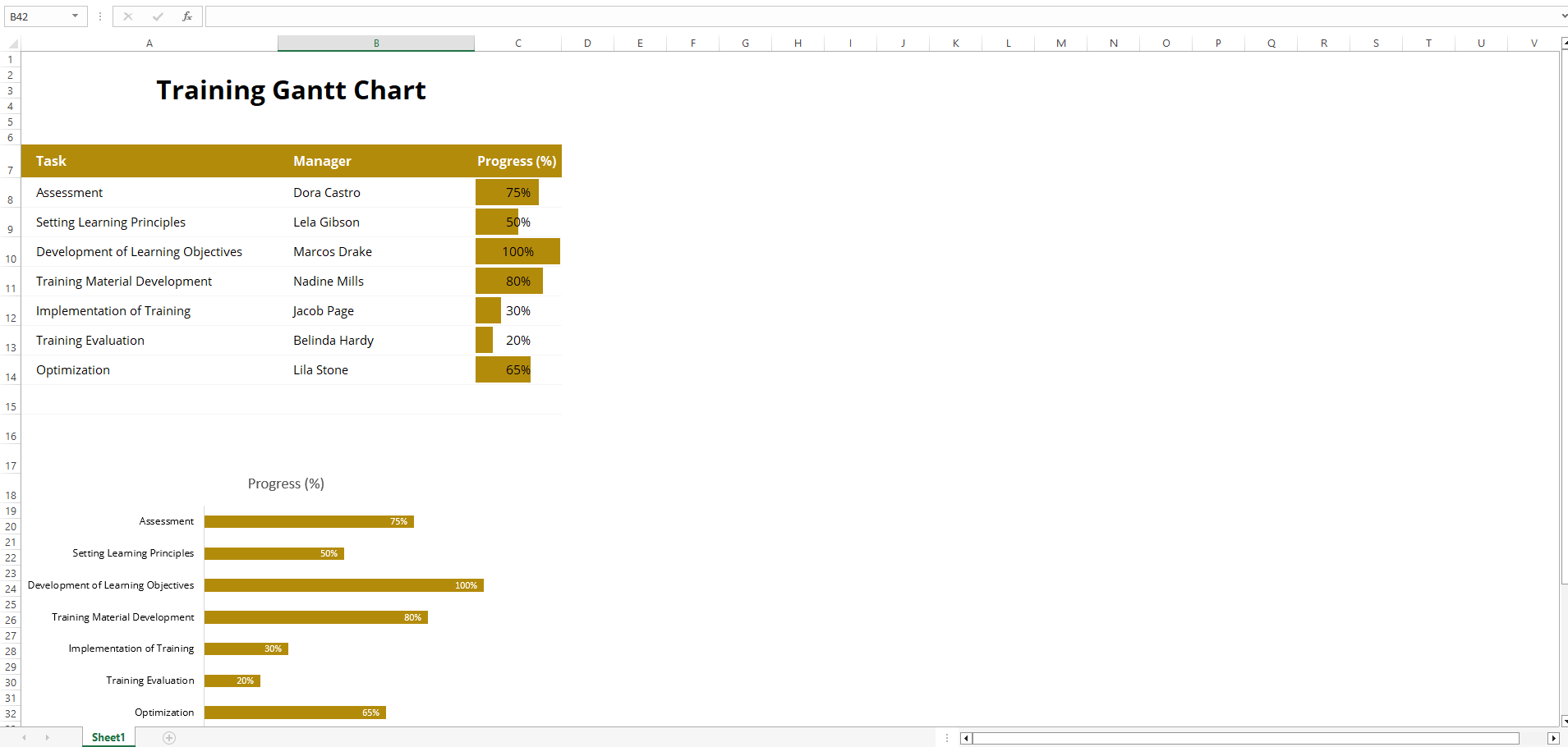
Task: Click inside the formula bar input
Action: (881, 16)
